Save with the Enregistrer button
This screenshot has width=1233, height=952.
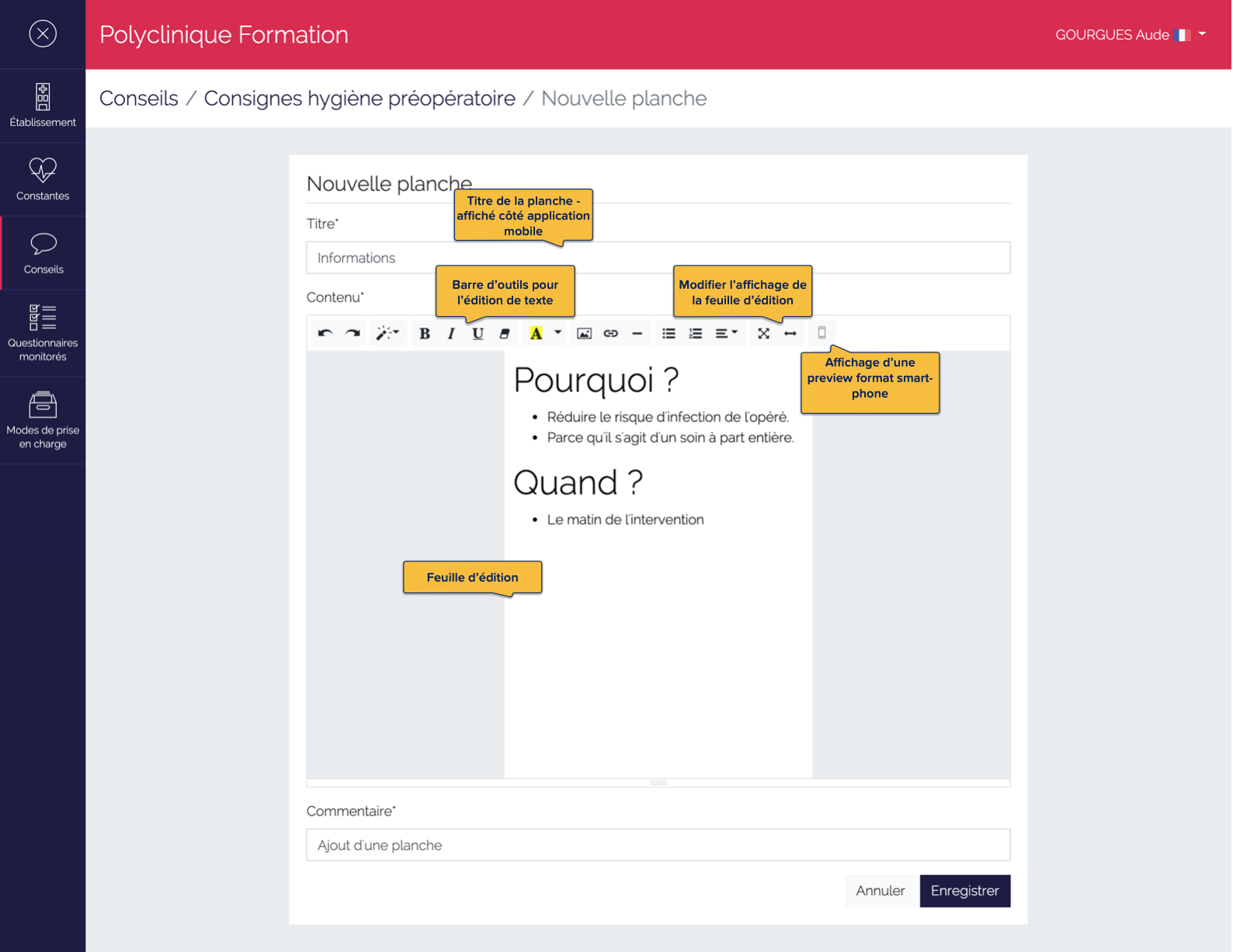pyautogui.click(x=965, y=891)
